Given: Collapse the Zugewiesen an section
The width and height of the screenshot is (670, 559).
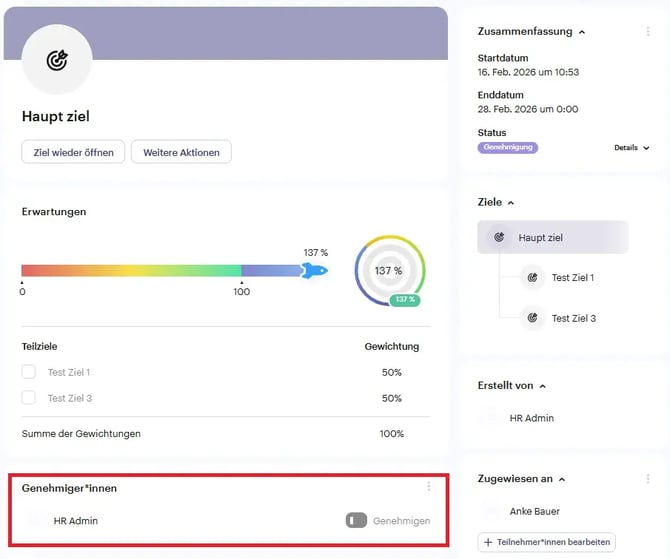Looking at the screenshot, I should 562,480.
